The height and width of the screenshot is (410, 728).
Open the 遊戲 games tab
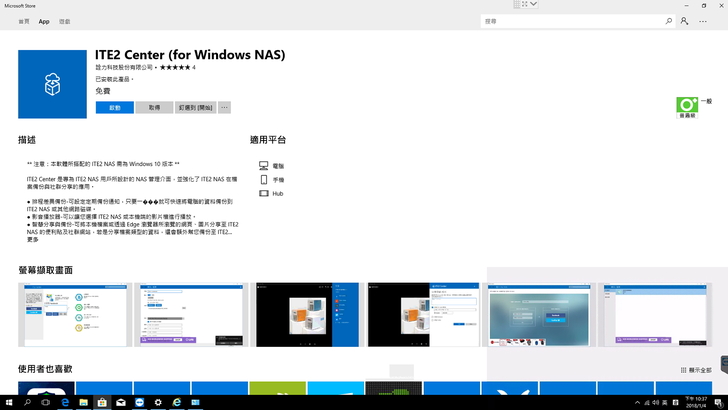click(x=65, y=21)
